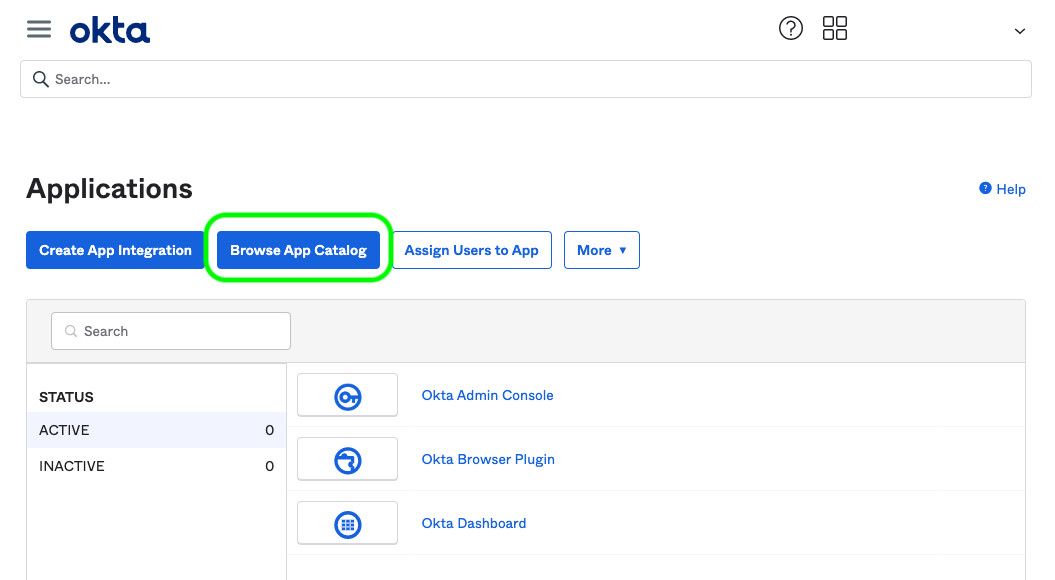Viewport: 1055px width, 580px height.
Task: Filter applications by ACTIVE status
Action: pyautogui.click(x=65, y=430)
